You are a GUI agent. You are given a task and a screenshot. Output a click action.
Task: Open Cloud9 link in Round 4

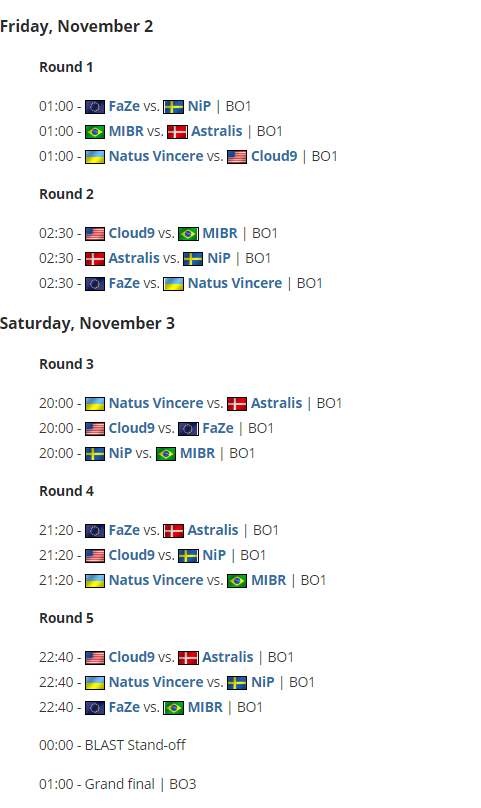(131, 555)
